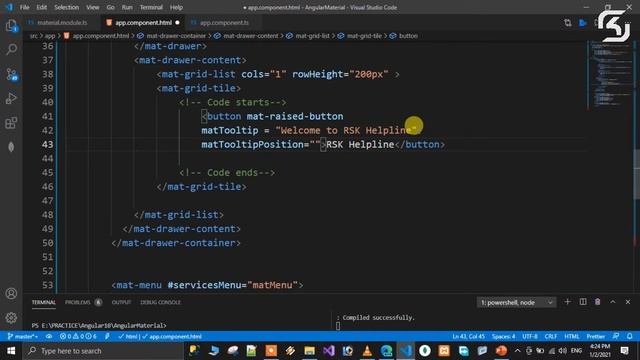Change HTML language mode
This screenshot has height=360, width=640.
coord(571,336)
